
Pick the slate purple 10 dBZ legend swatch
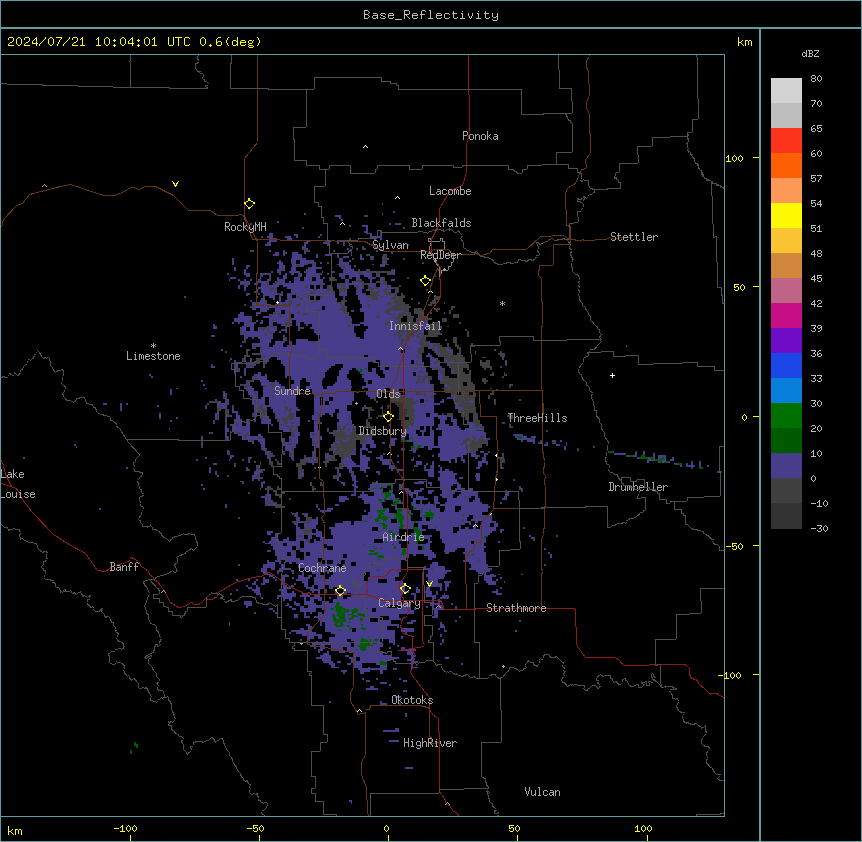point(786,466)
